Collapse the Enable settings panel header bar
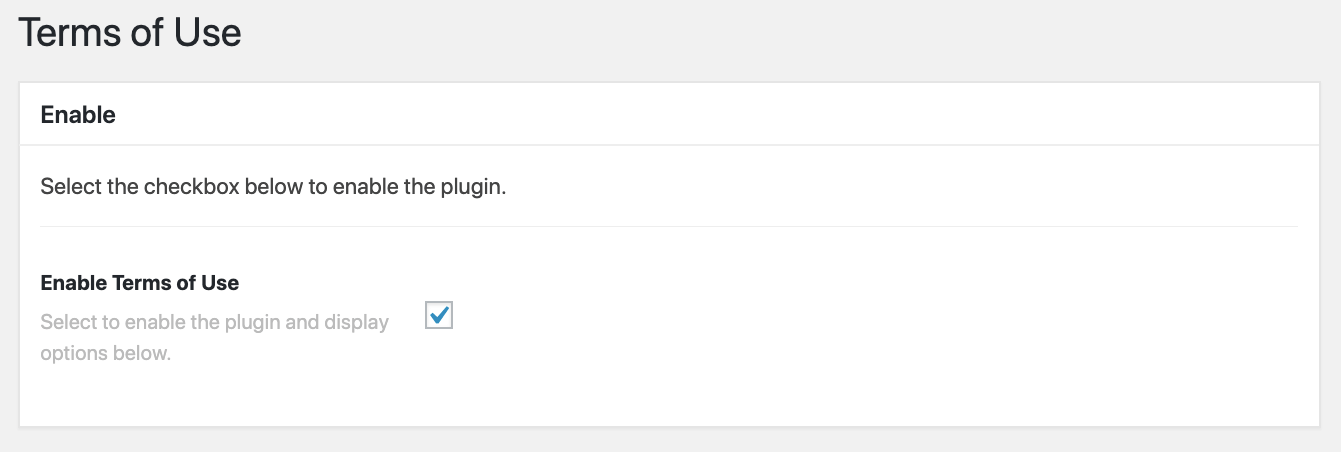1341x452 pixels. tap(668, 115)
